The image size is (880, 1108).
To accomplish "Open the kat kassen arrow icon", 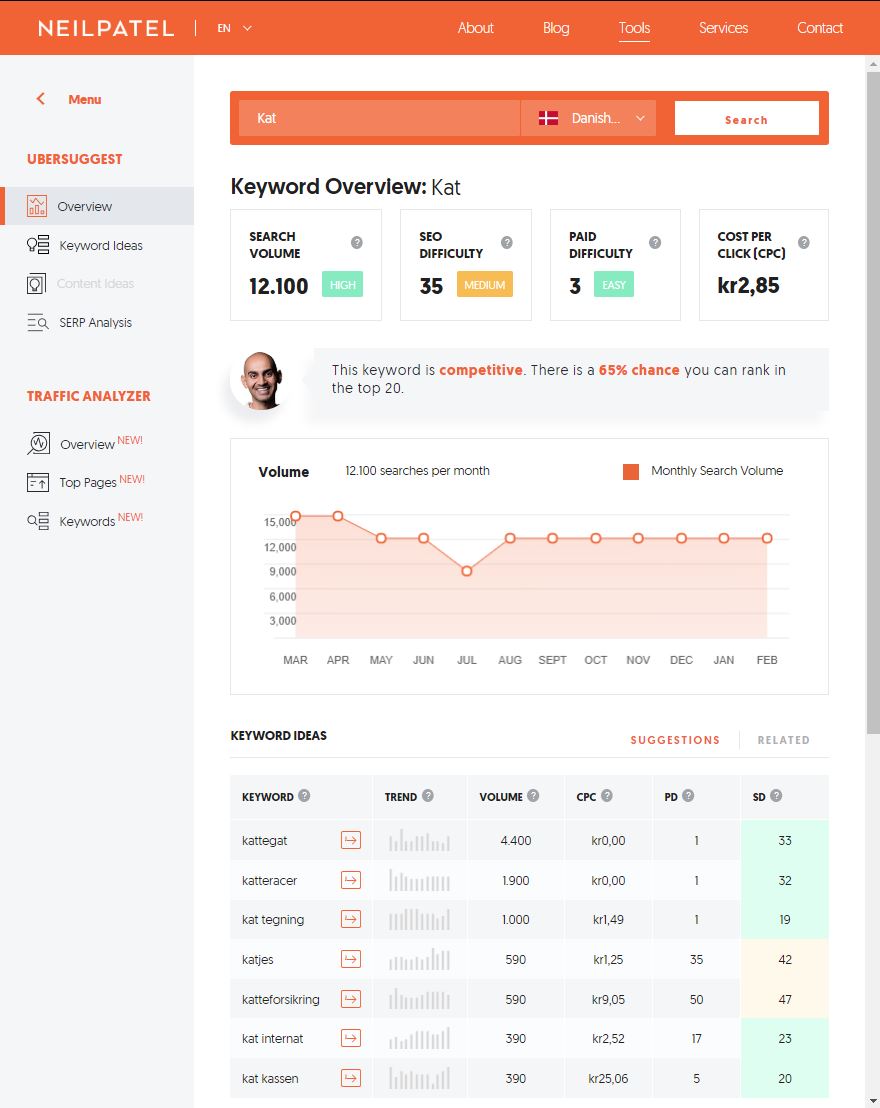I will click(x=351, y=1078).
